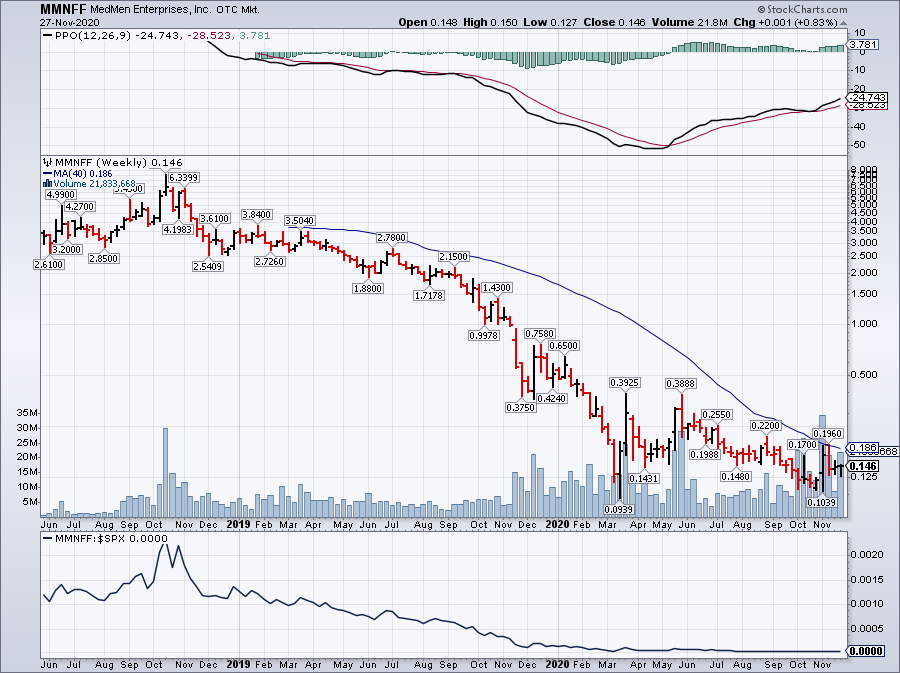The image size is (900, 673).
Task: Click the 0.1960 price label
Action: tap(827, 434)
